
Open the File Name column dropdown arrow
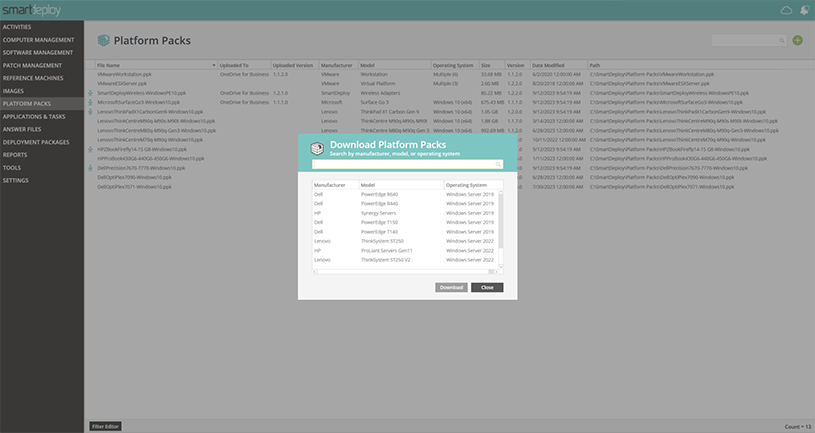(214, 65)
